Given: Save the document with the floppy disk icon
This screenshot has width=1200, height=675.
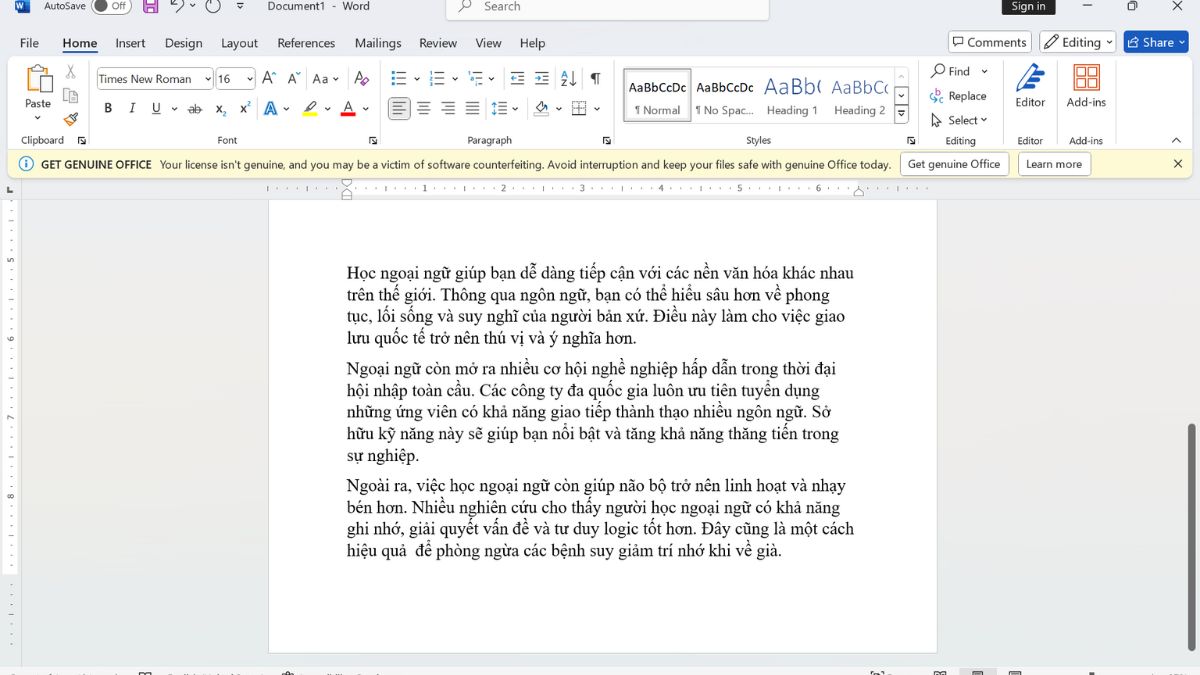Looking at the screenshot, I should click(x=150, y=7).
